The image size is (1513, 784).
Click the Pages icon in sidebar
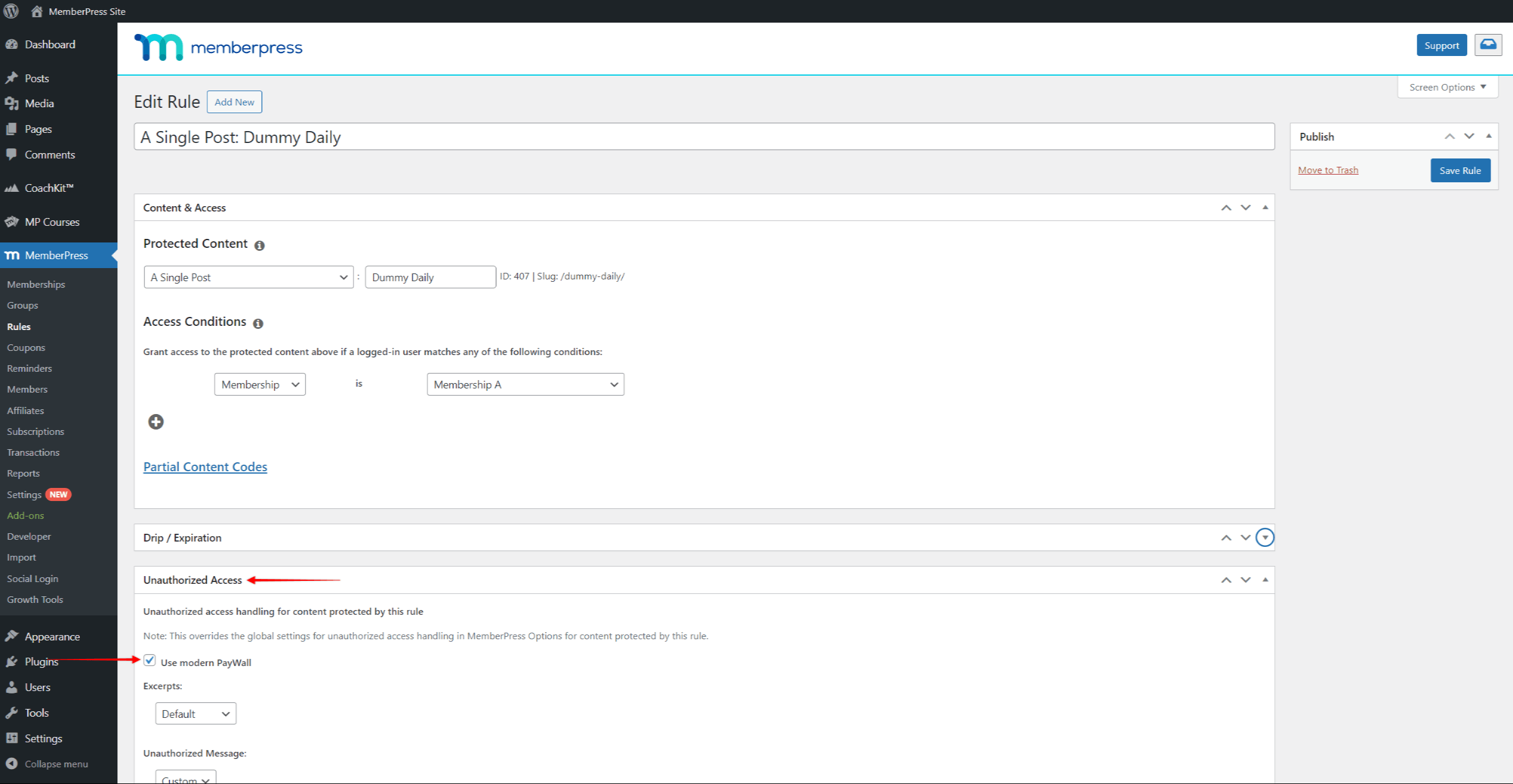coord(11,129)
